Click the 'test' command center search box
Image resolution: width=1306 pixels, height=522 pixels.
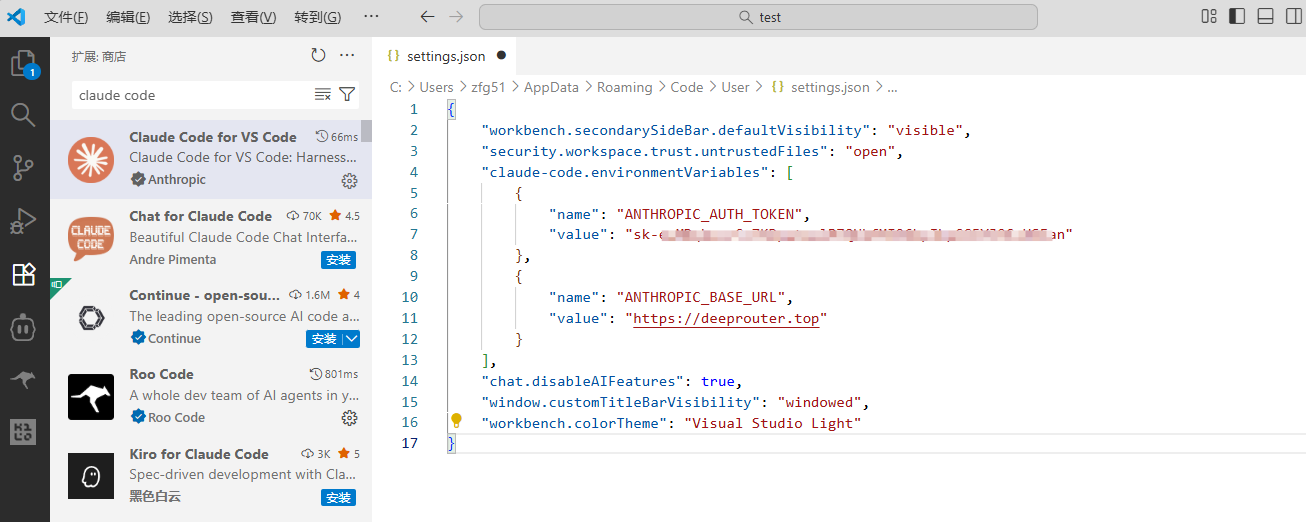[758, 17]
